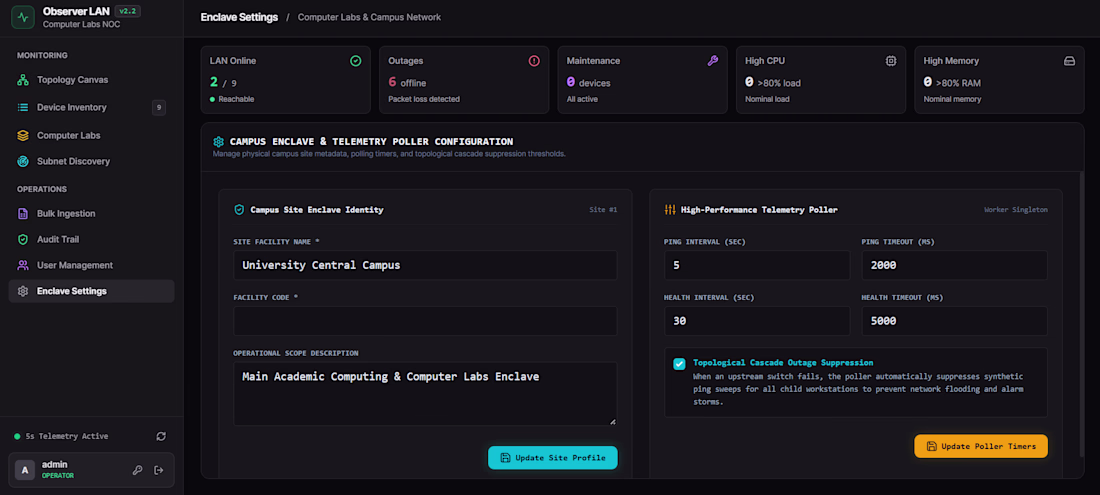The image size is (1100, 495).
Task: Click the Operational Scope Description textarea
Action: coord(425,393)
